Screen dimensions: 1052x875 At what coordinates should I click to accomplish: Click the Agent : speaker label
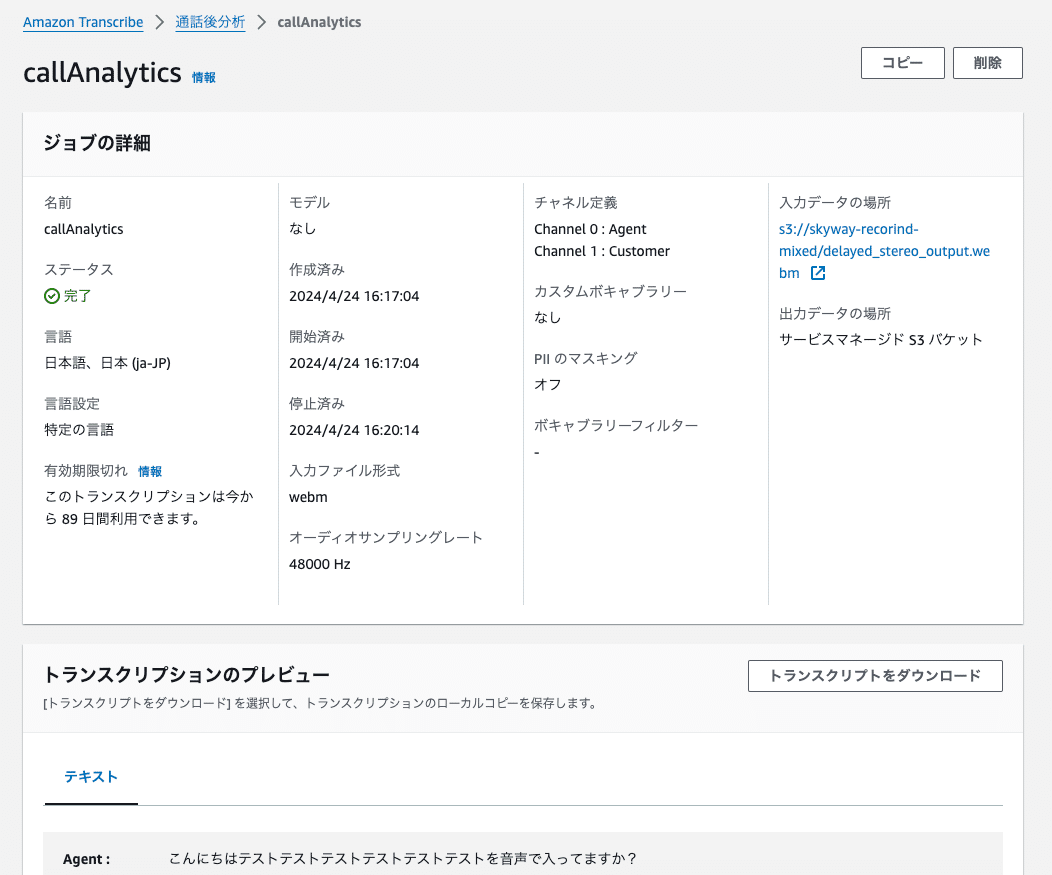(x=87, y=859)
